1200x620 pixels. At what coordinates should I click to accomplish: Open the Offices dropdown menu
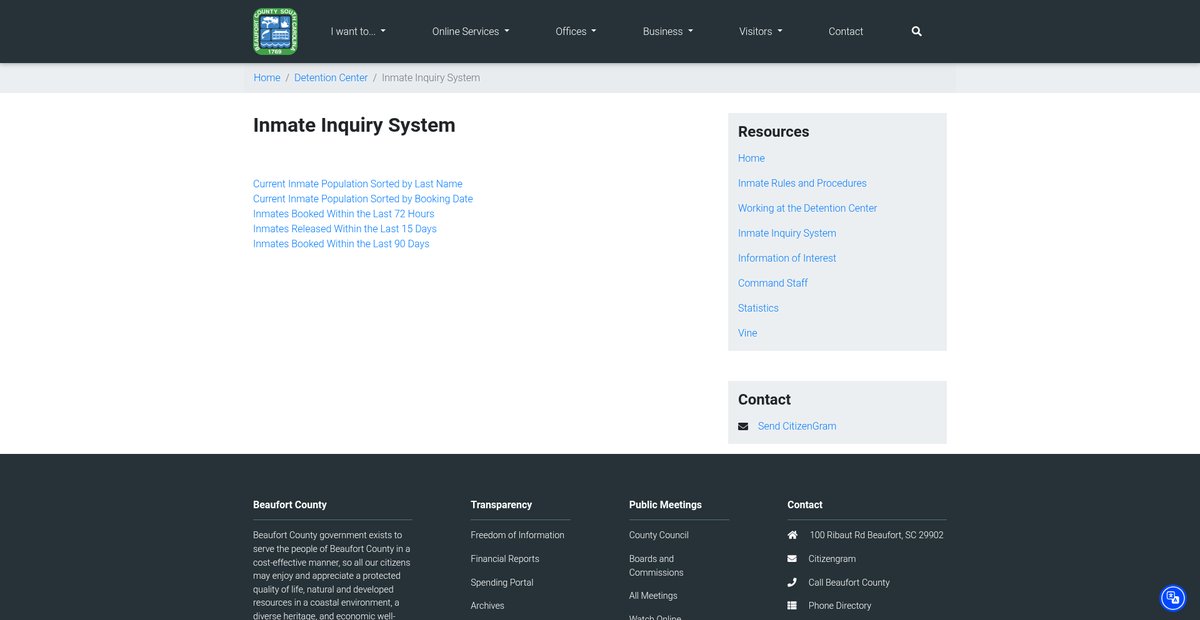[x=575, y=32]
